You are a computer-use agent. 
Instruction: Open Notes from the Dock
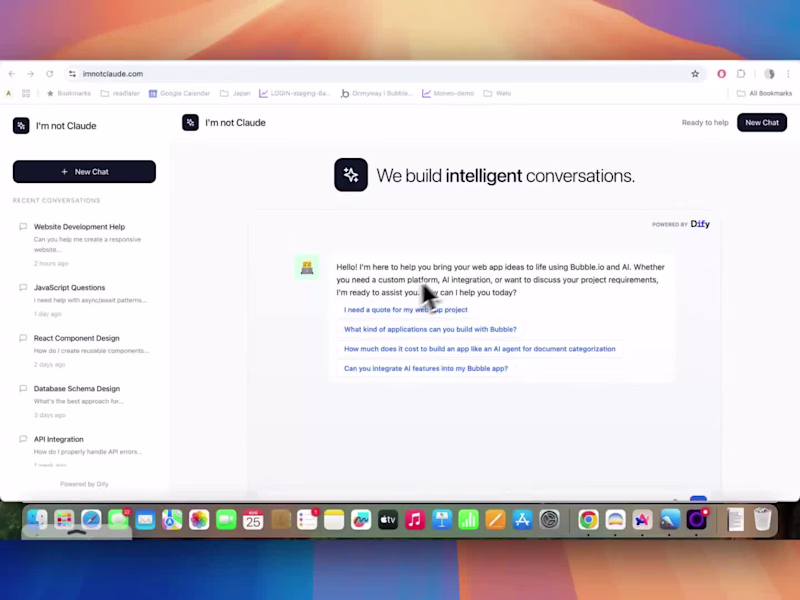[334, 520]
